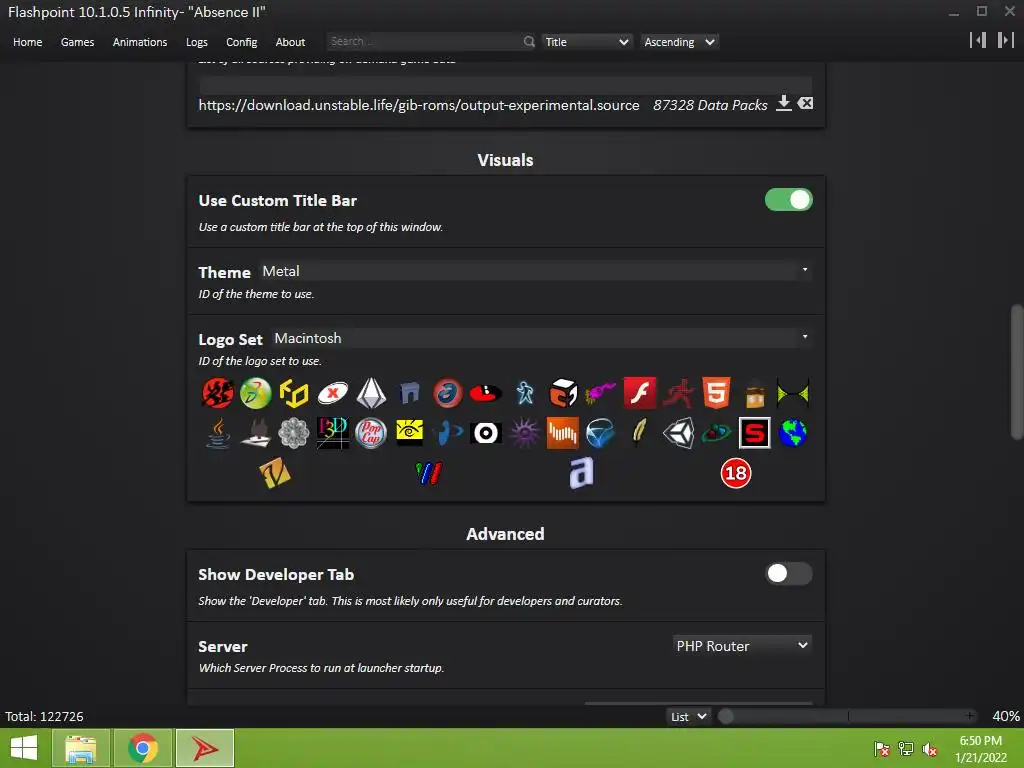Click the Flashpoint taskbar icon
Image resolution: width=1024 pixels, height=768 pixels.
[204, 748]
